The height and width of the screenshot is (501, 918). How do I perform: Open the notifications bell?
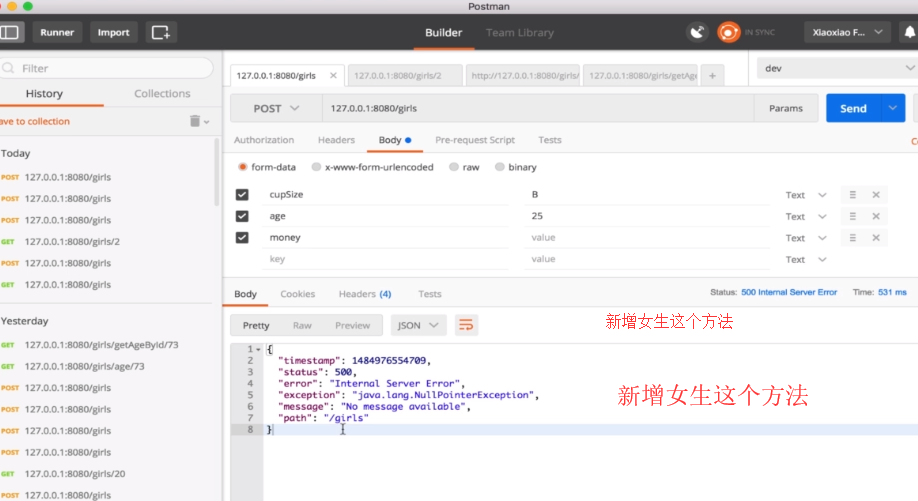click(909, 32)
